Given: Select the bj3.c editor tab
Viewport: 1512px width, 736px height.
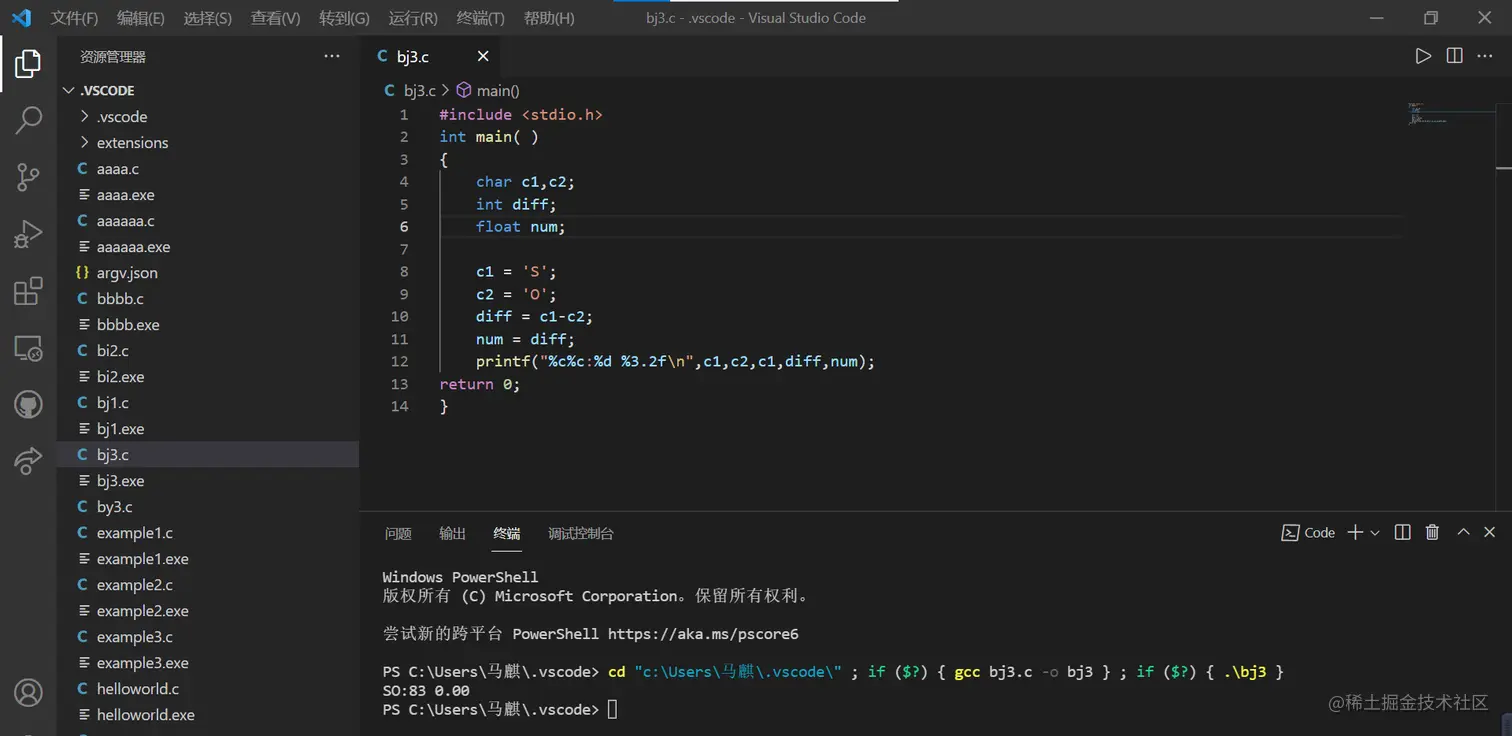Looking at the screenshot, I should coord(430,57).
